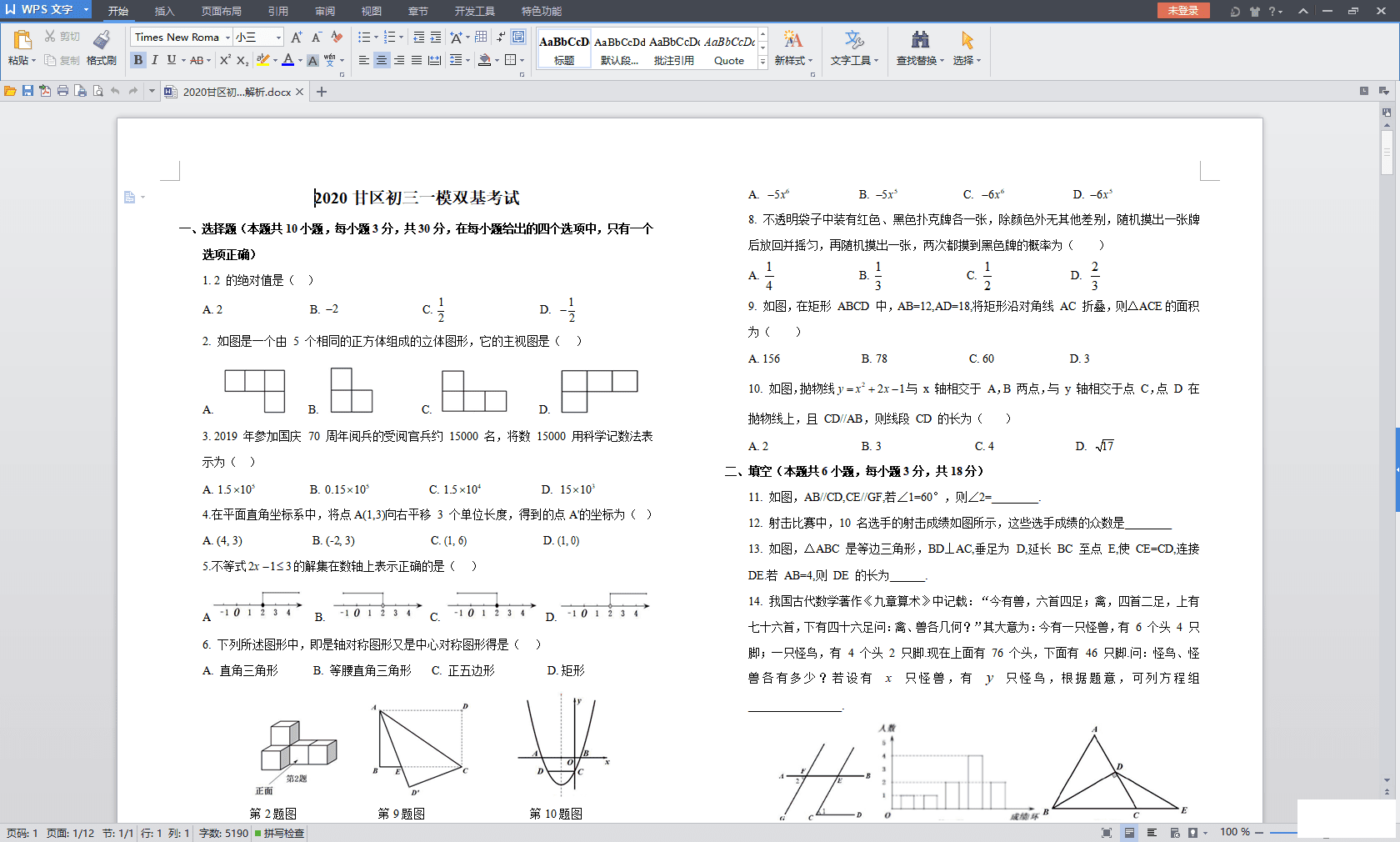Enable left alignment
The height and width of the screenshot is (842, 1400).
(x=364, y=60)
